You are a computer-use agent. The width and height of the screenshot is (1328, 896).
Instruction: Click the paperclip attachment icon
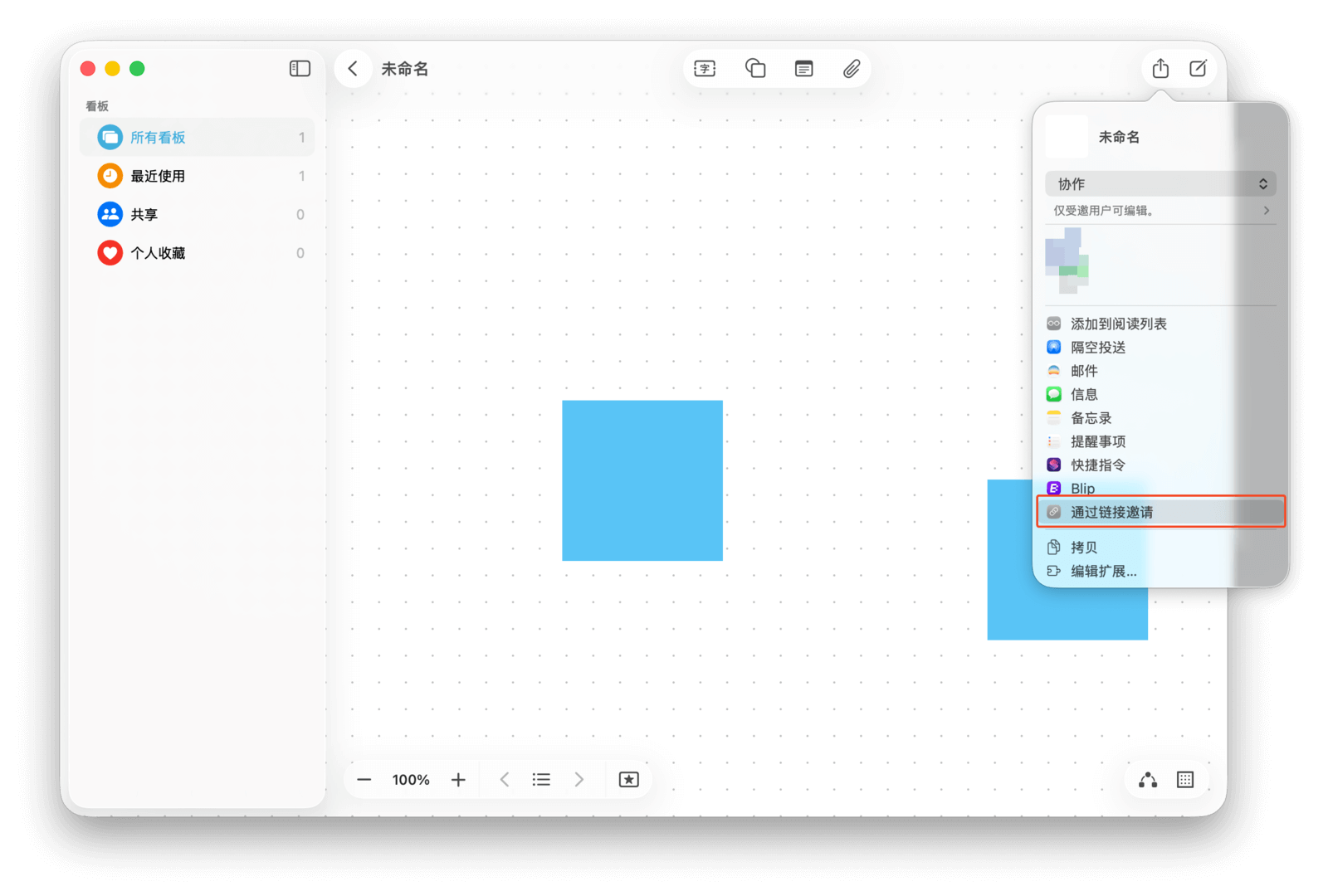852,69
